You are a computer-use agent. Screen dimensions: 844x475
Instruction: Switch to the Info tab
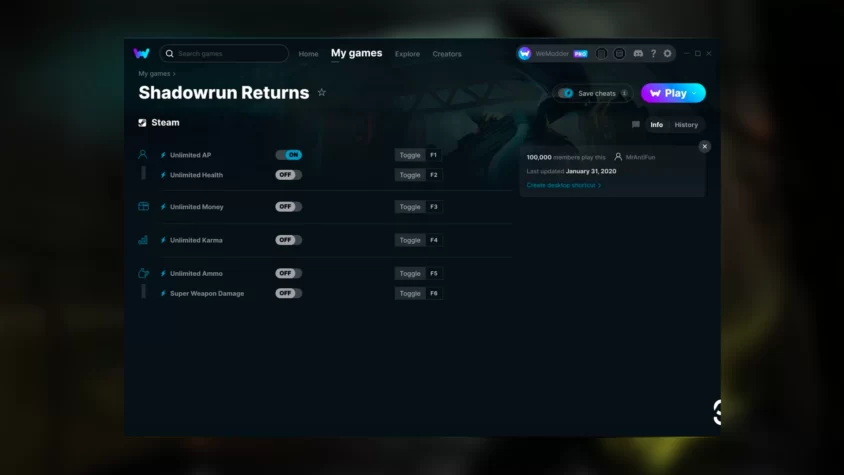[x=657, y=124]
